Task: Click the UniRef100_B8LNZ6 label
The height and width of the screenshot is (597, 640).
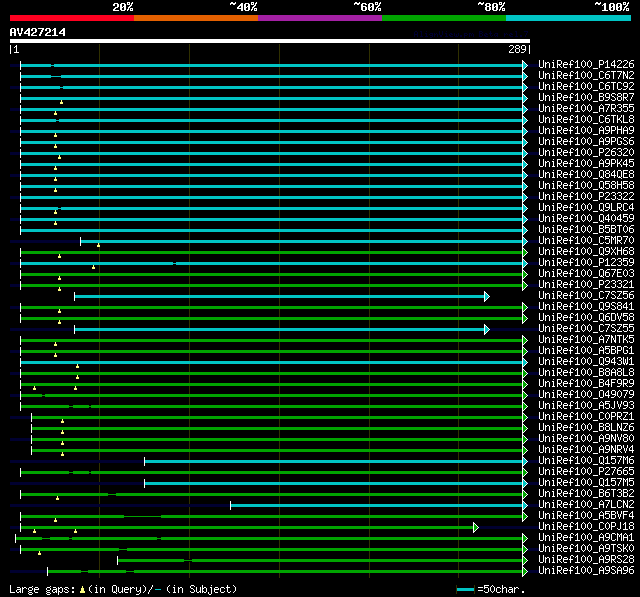Action: 586,428
